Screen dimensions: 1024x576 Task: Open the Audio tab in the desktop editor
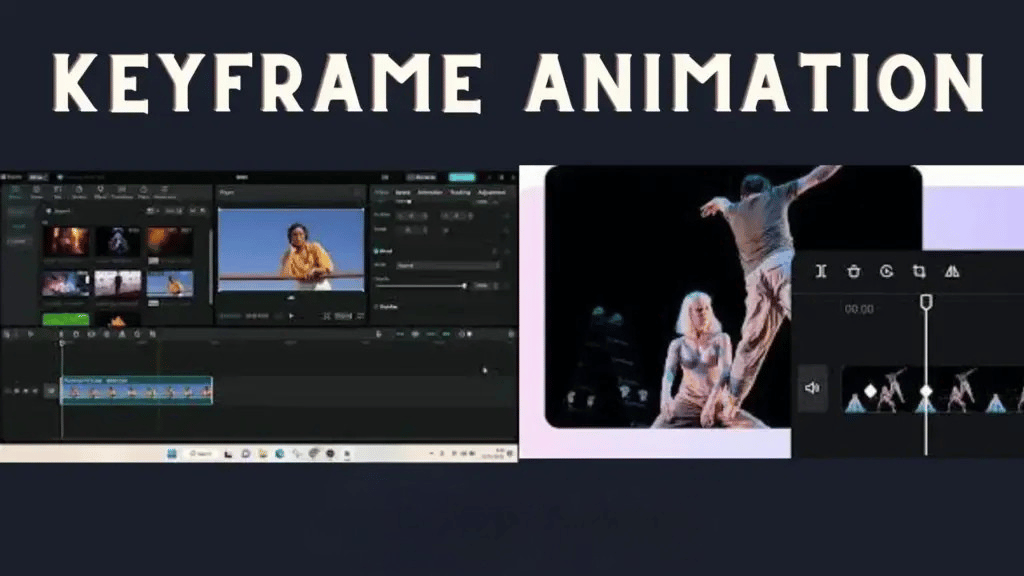(37, 192)
